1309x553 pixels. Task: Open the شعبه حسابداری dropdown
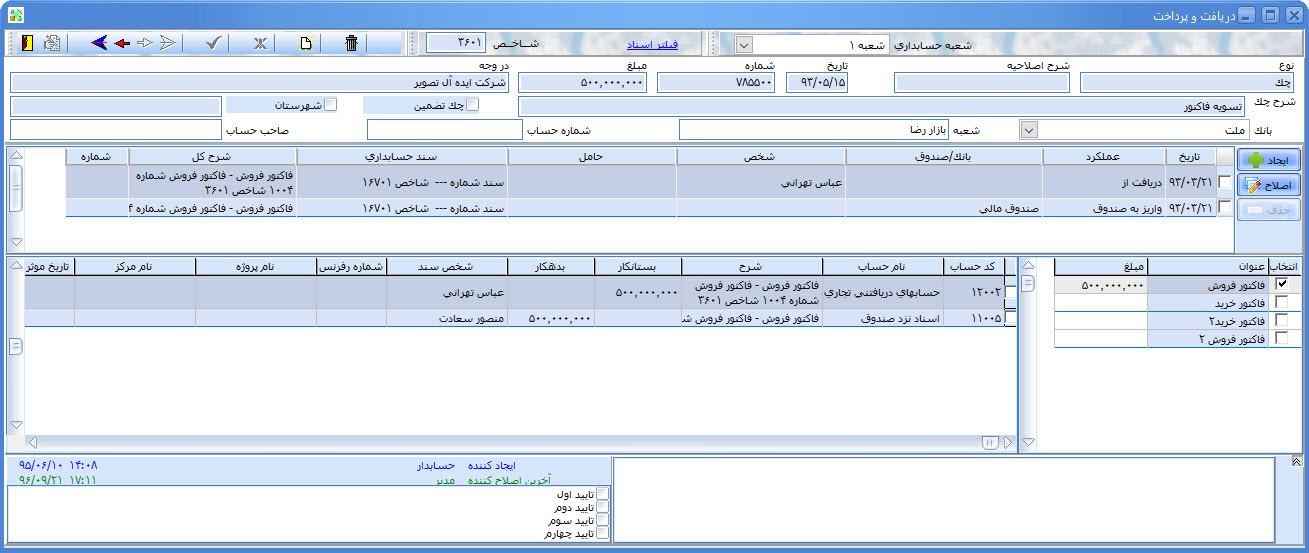tap(744, 45)
